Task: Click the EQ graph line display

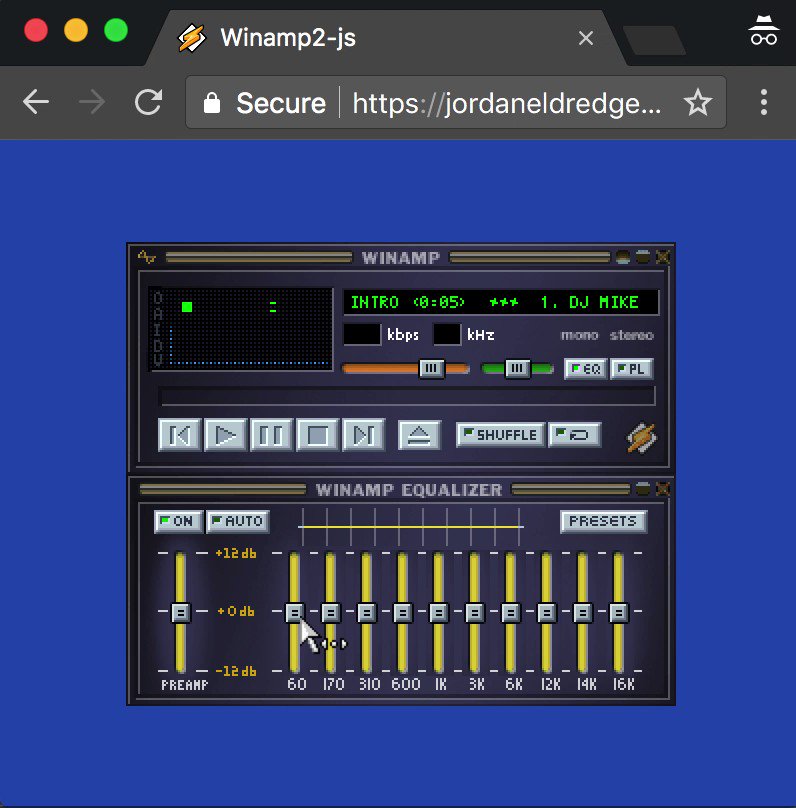Action: (x=411, y=527)
